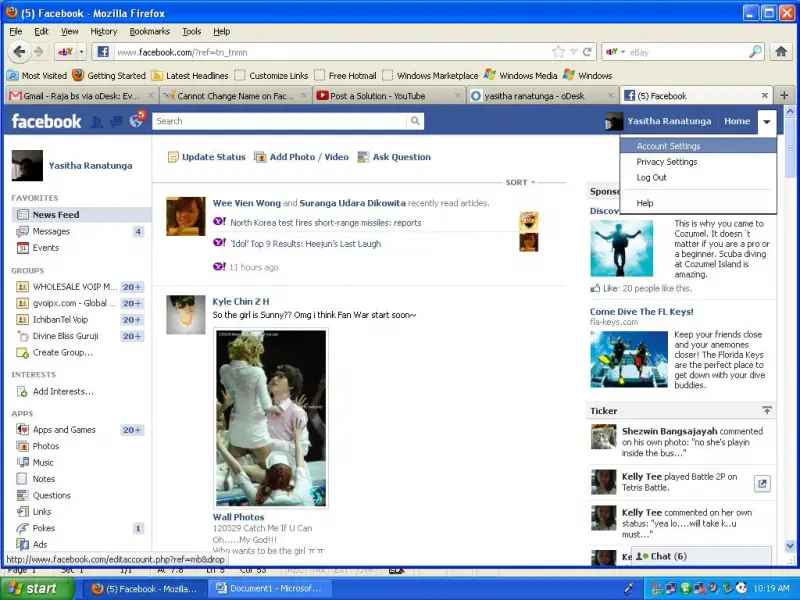800x600 pixels.
Task: Open a new browser tab
Action: click(x=784, y=95)
